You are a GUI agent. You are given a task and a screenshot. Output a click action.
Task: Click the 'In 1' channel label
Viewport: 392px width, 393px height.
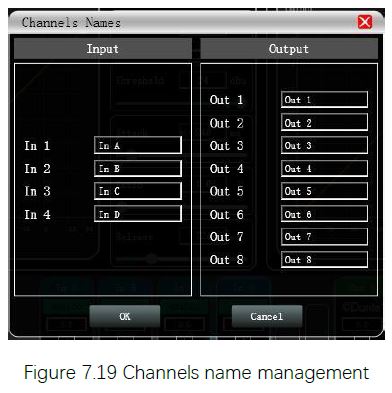tap(37, 146)
